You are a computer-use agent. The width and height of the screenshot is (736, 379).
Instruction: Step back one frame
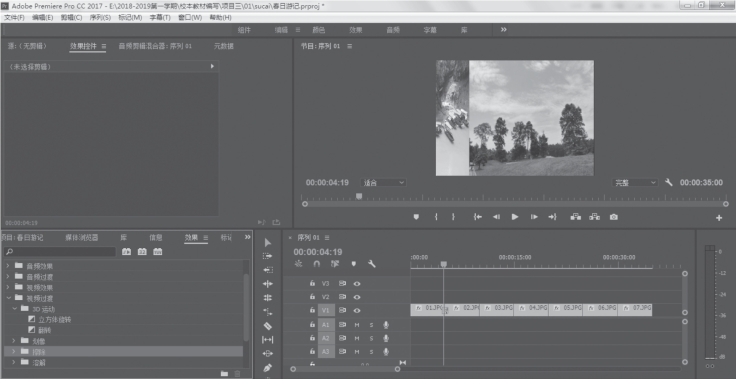(496, 217)
